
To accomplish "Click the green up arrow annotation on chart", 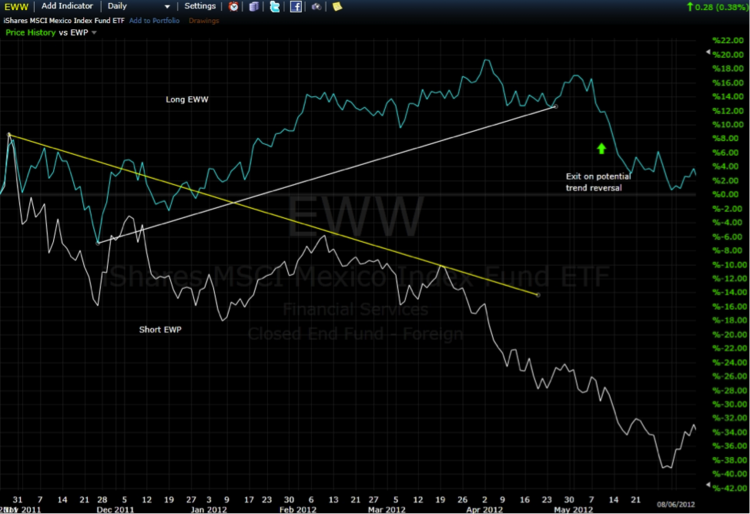I will 601,148.
